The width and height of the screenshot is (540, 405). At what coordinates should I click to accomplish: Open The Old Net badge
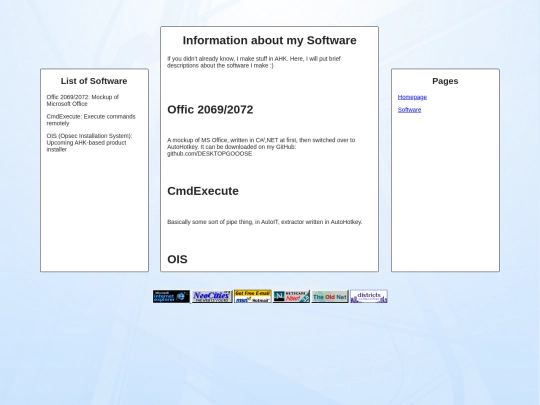tap(330, 297)
